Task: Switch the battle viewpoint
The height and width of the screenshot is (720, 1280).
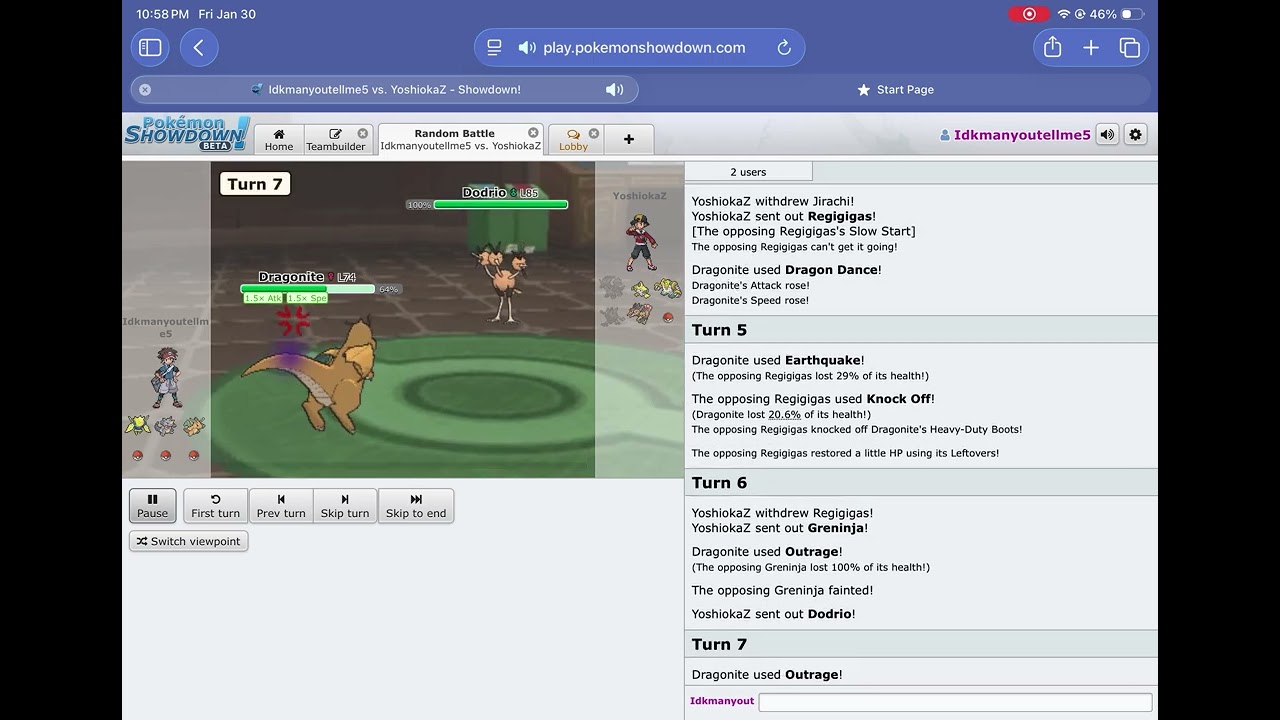Action: (188, 541)
